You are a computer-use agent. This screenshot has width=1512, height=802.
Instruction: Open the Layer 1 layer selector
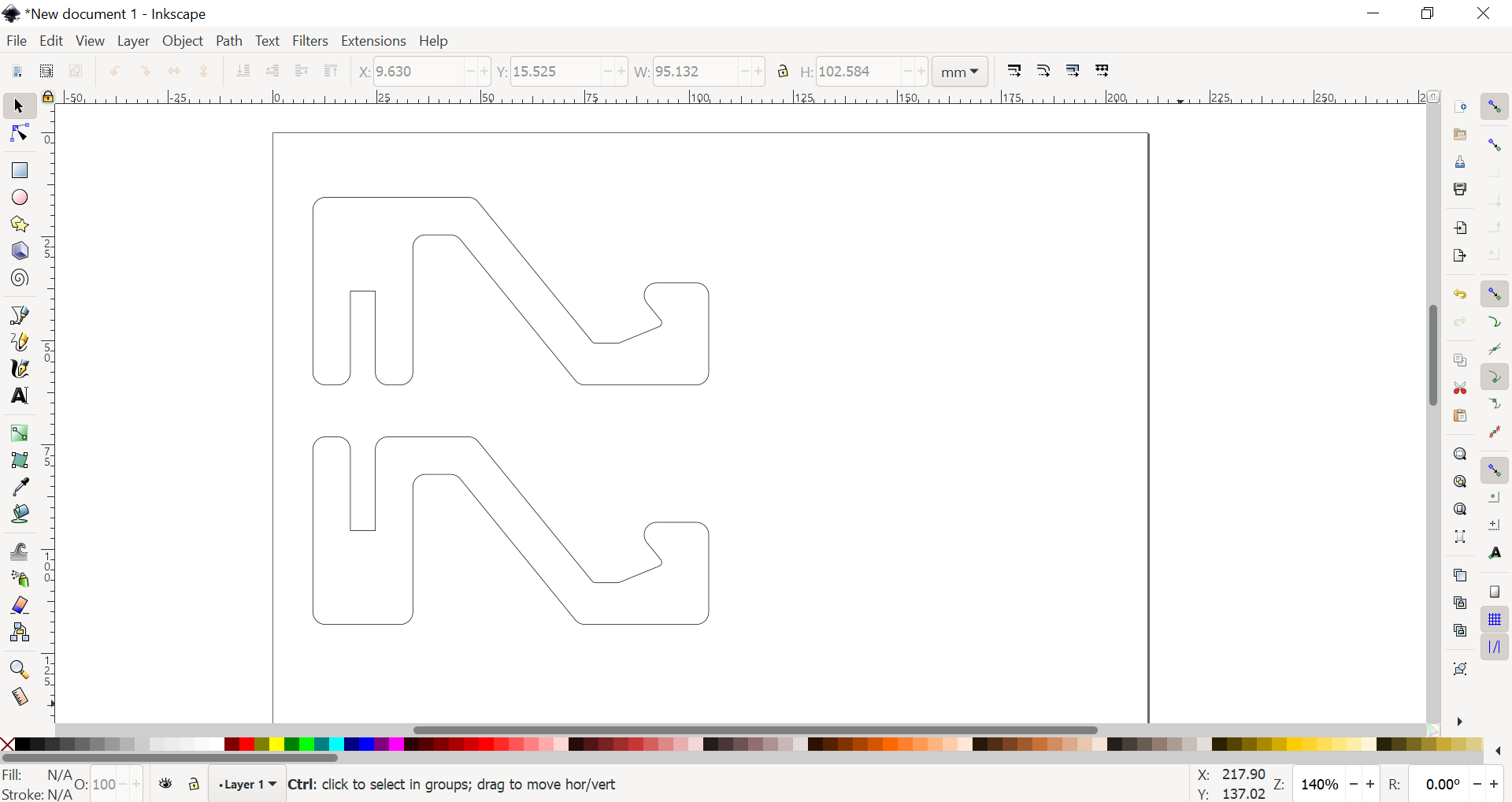246,785
